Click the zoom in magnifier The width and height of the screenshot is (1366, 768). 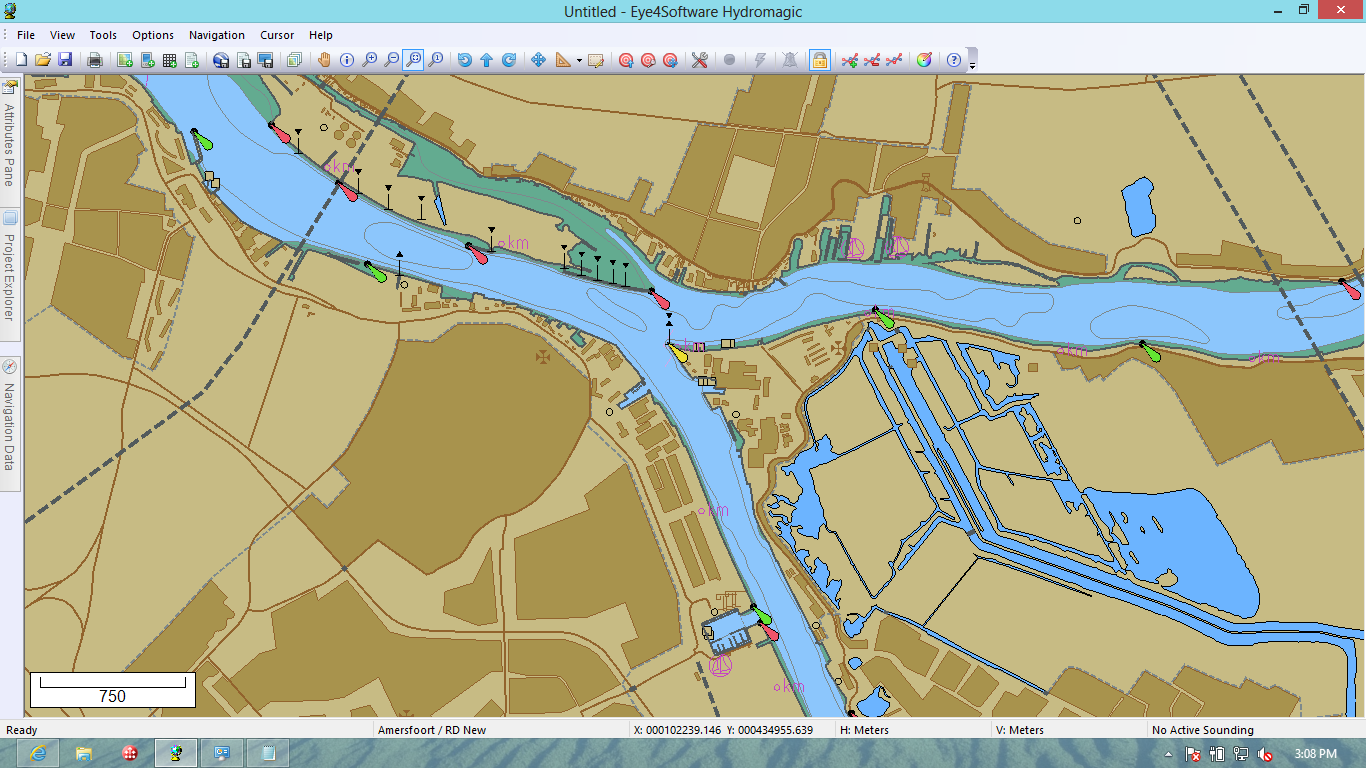[x=369, y=60]
